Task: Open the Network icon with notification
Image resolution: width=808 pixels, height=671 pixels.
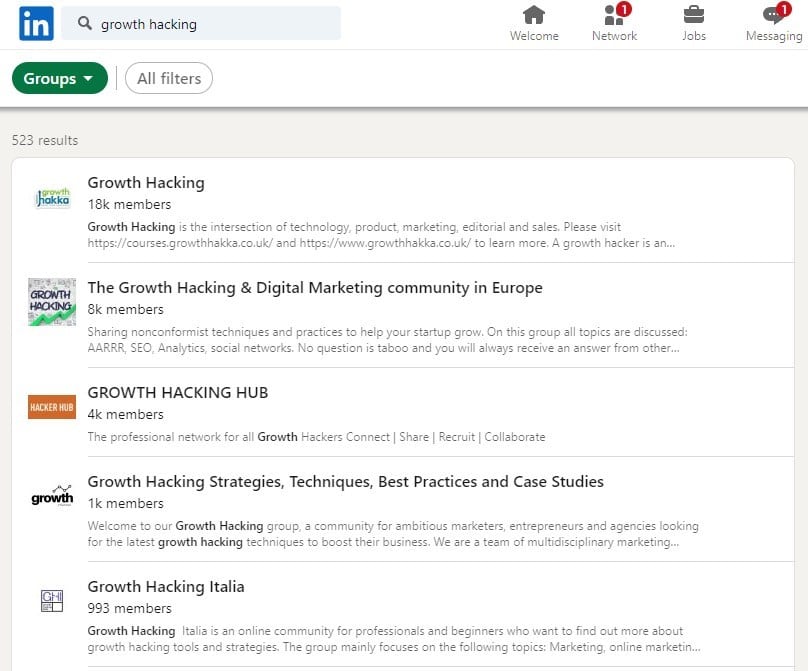Action: (617, 14)
